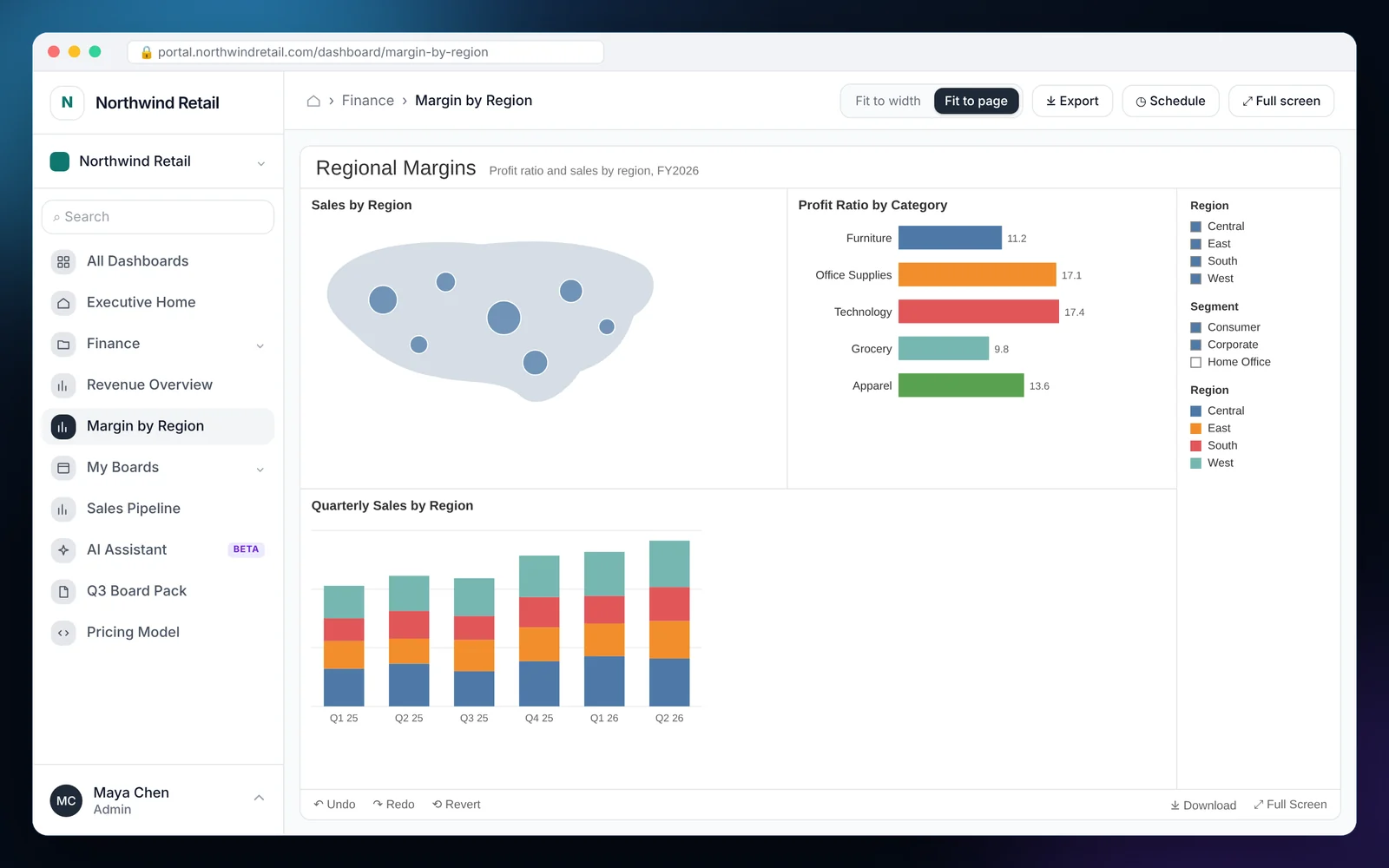
Task: Click the BETA badge next to AI Assistant
Action: click(246, 549)
